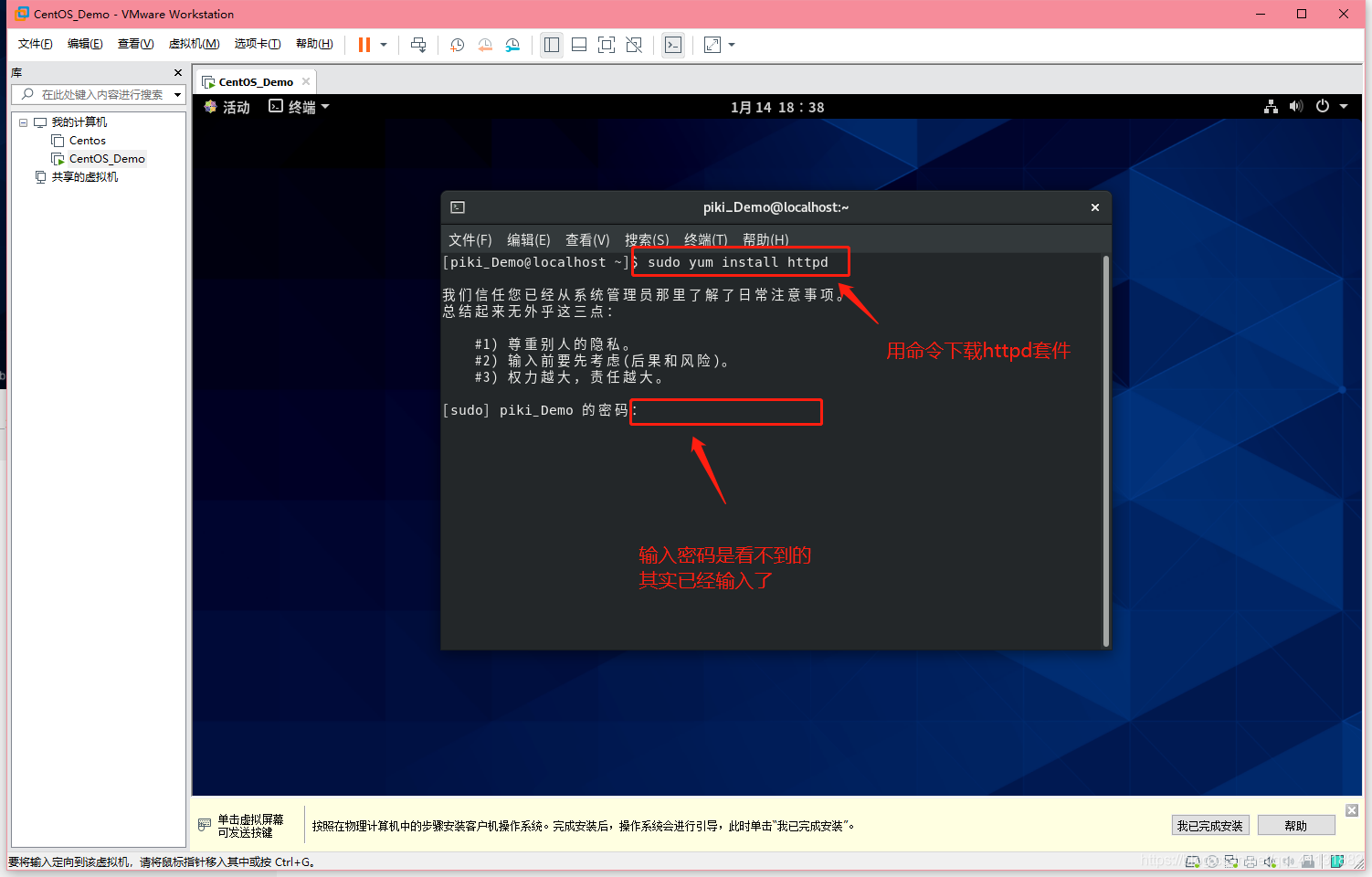Open the dropdown arrow next to the pause button

384,45
